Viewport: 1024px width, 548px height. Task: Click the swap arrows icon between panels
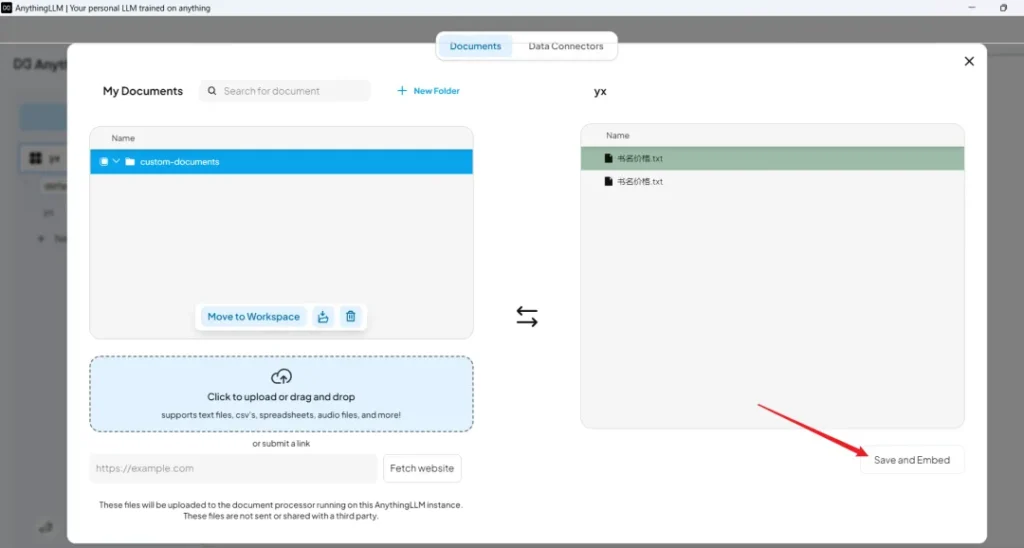pos(527,317)
